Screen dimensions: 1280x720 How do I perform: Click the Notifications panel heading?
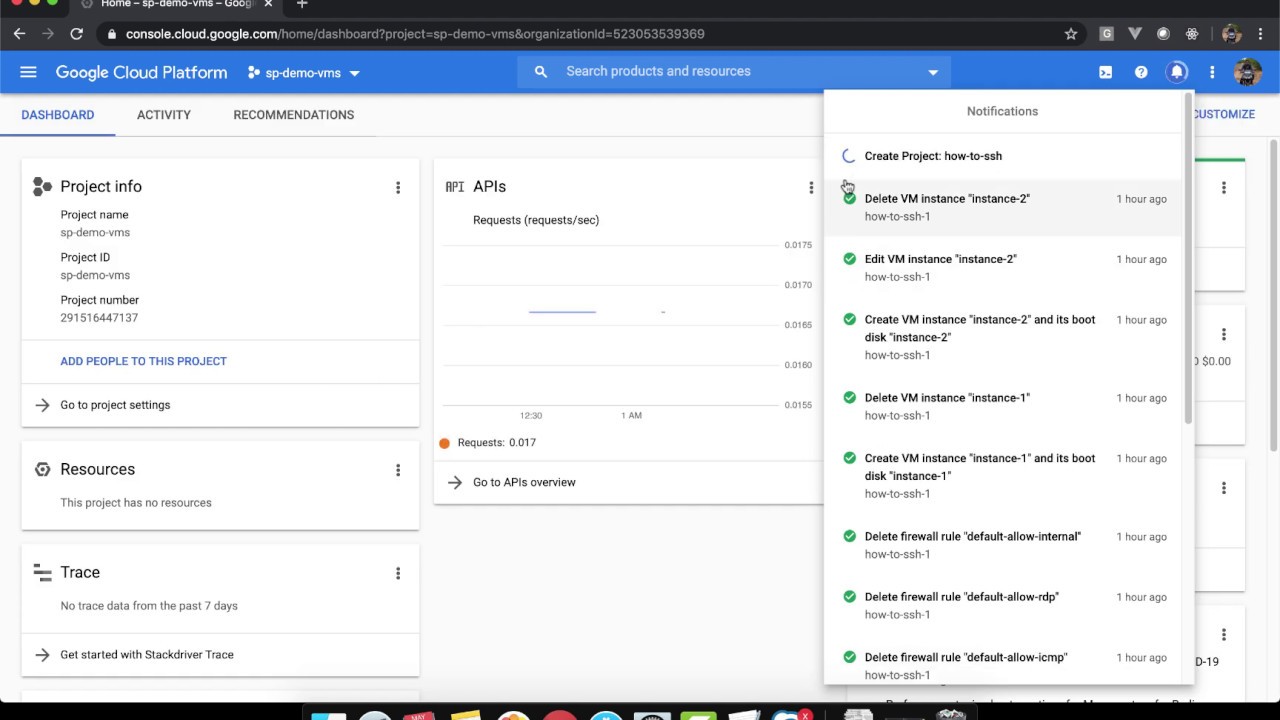tap(1002, 112)
